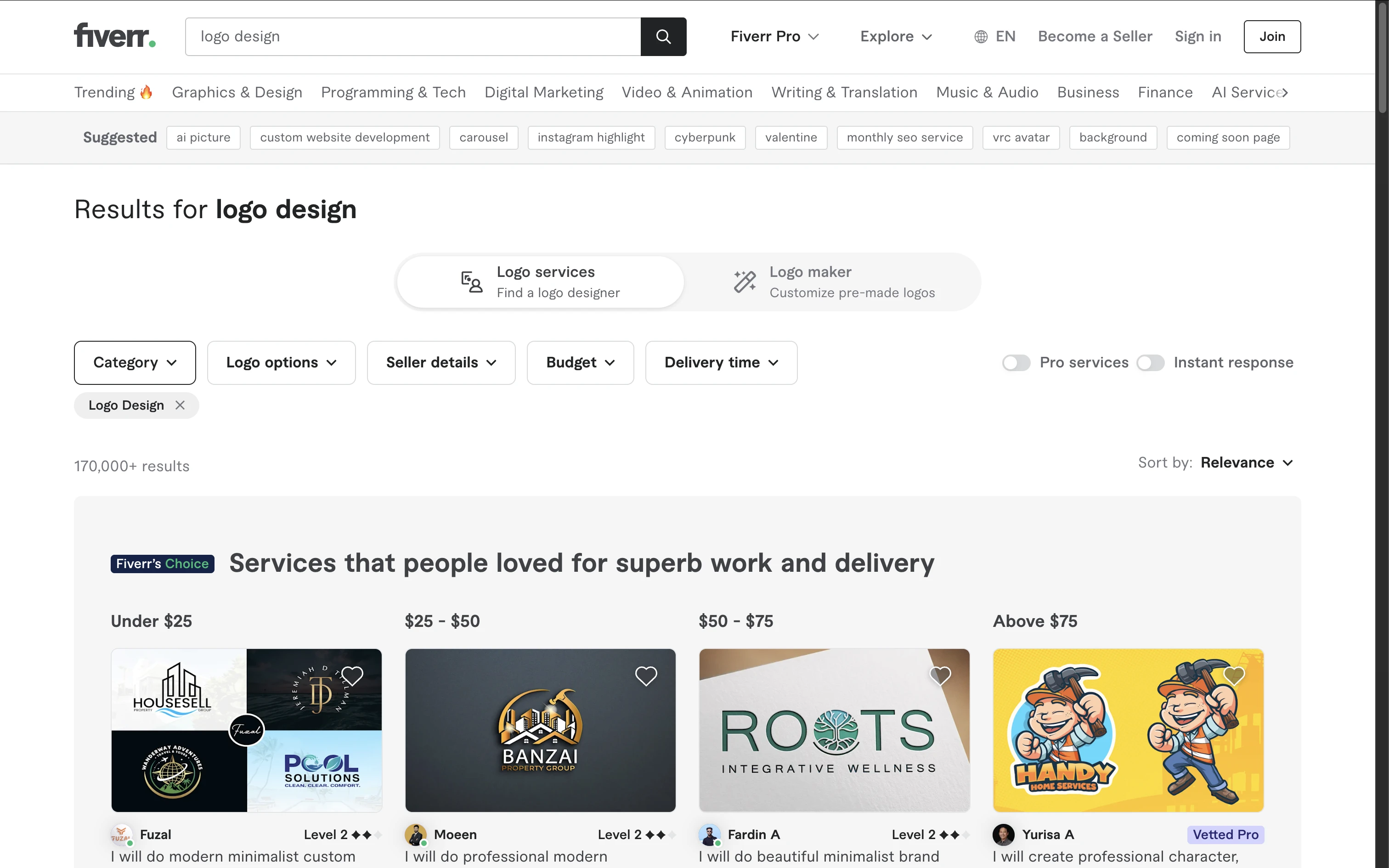The width and height of the screenshot is (1389, 868).
Task: Select the Logo services option
Action: 540,281
